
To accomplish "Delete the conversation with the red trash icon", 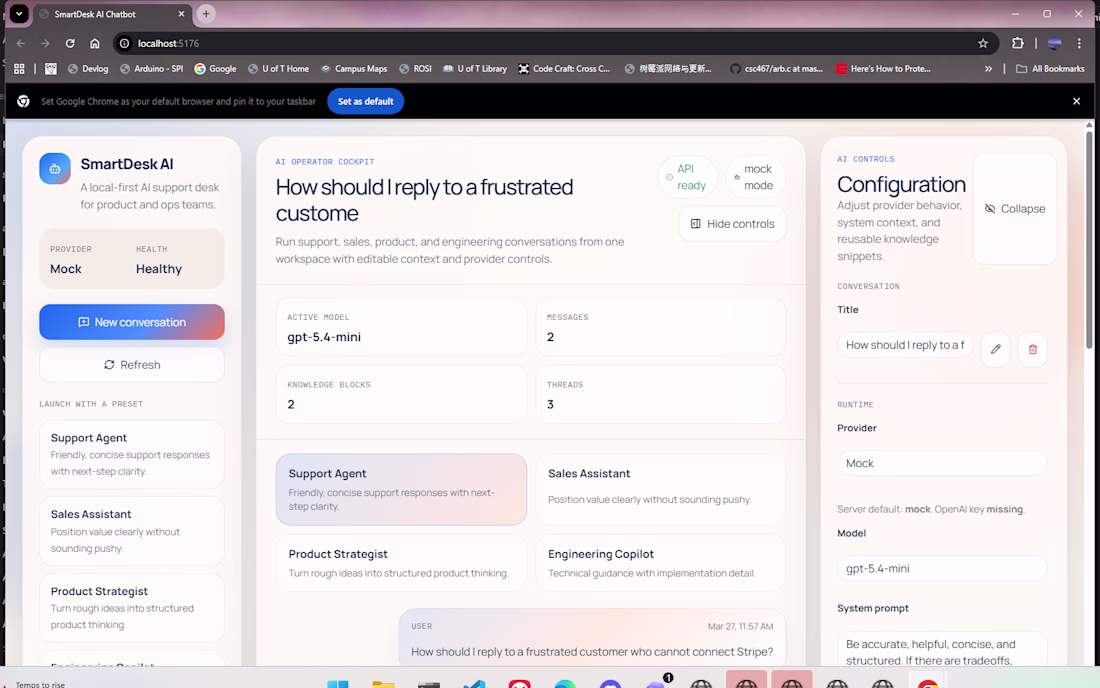I will click(1032, 349).
